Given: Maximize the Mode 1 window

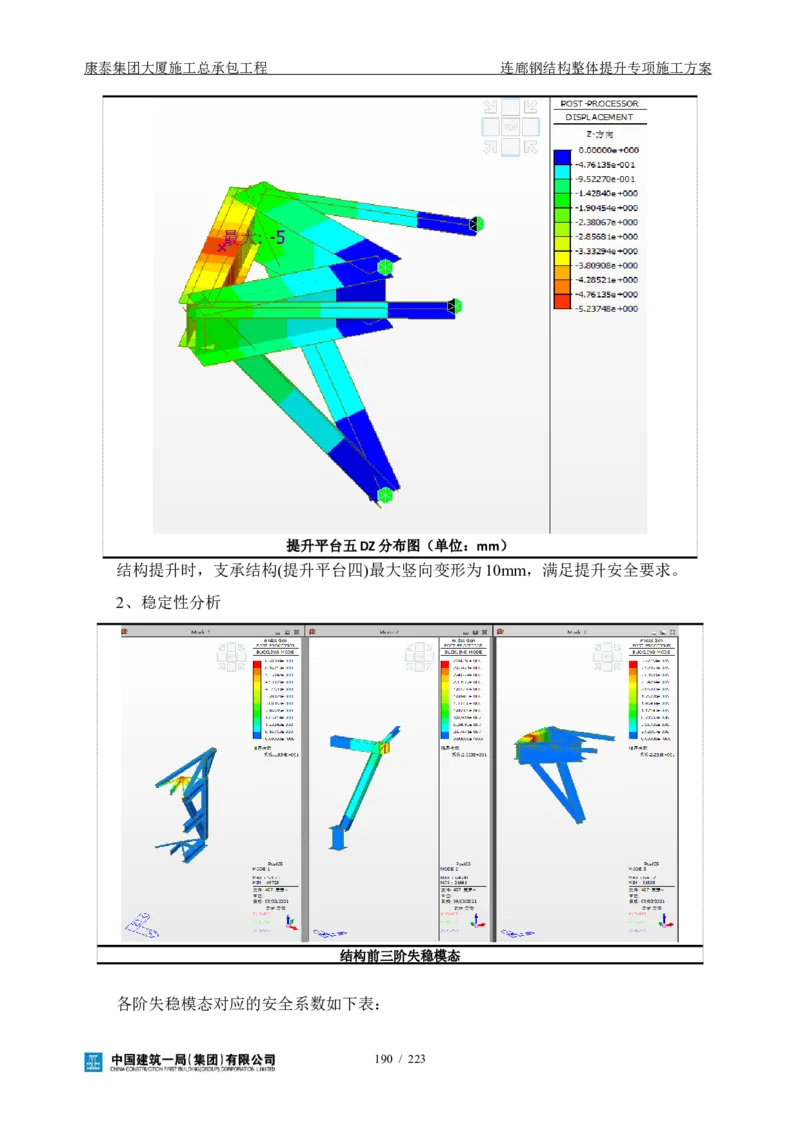Looking at the screenshot, I should [x=287, y=632].
